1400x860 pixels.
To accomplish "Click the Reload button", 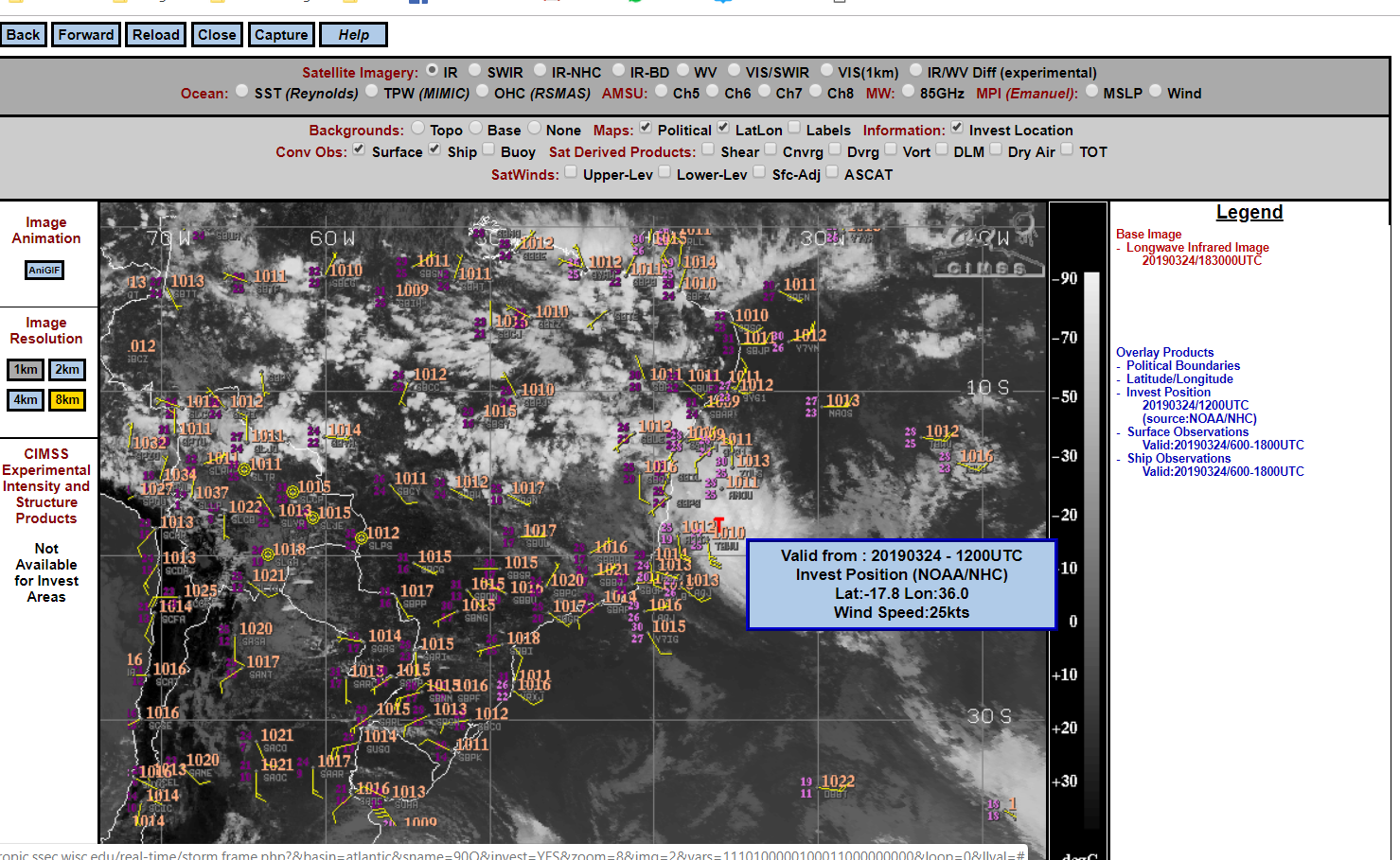I will click(x=156, y=35).
